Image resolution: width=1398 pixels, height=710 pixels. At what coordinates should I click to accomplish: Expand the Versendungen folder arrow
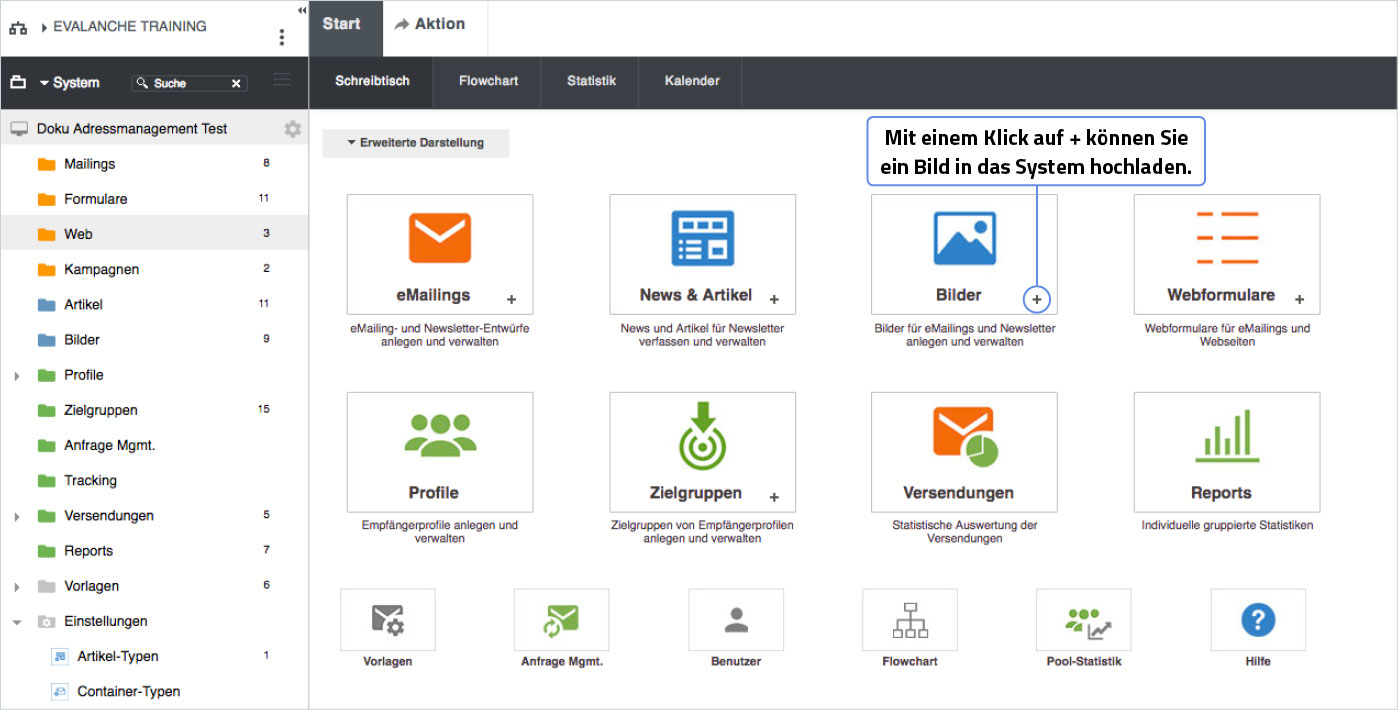pos(16,517)
